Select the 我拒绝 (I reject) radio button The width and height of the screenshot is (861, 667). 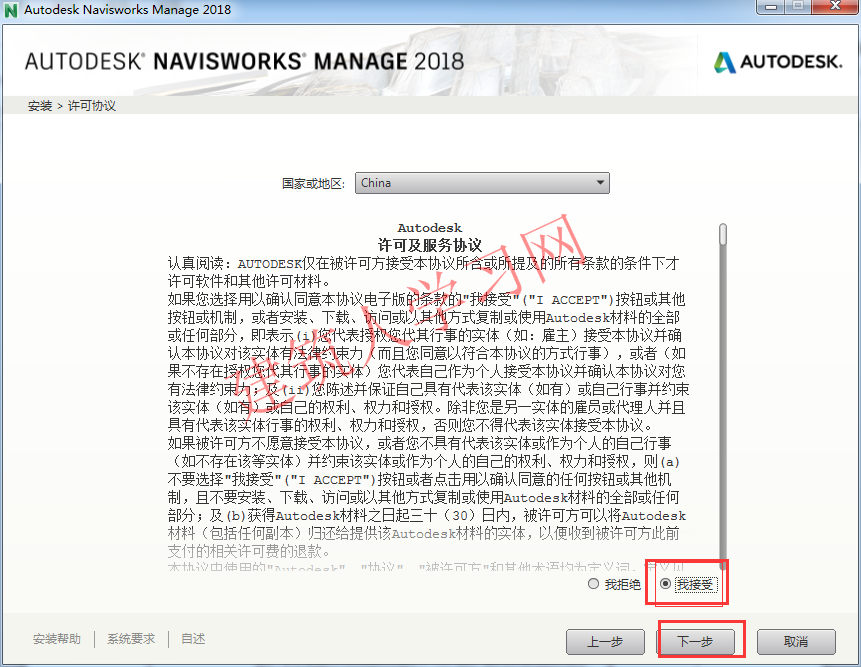click(593, 584)
